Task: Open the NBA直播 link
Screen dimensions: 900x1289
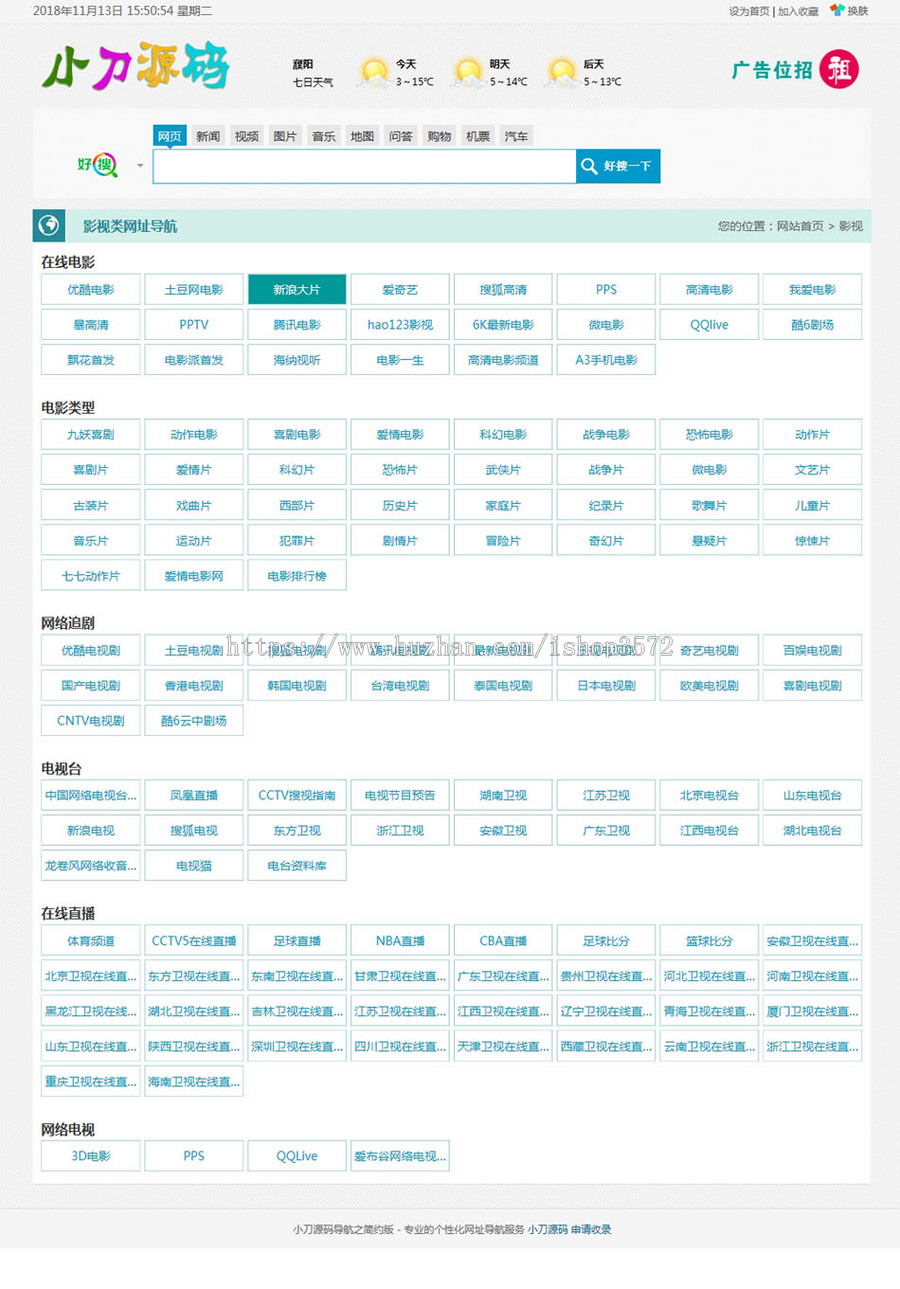Action: pos(400,941)
